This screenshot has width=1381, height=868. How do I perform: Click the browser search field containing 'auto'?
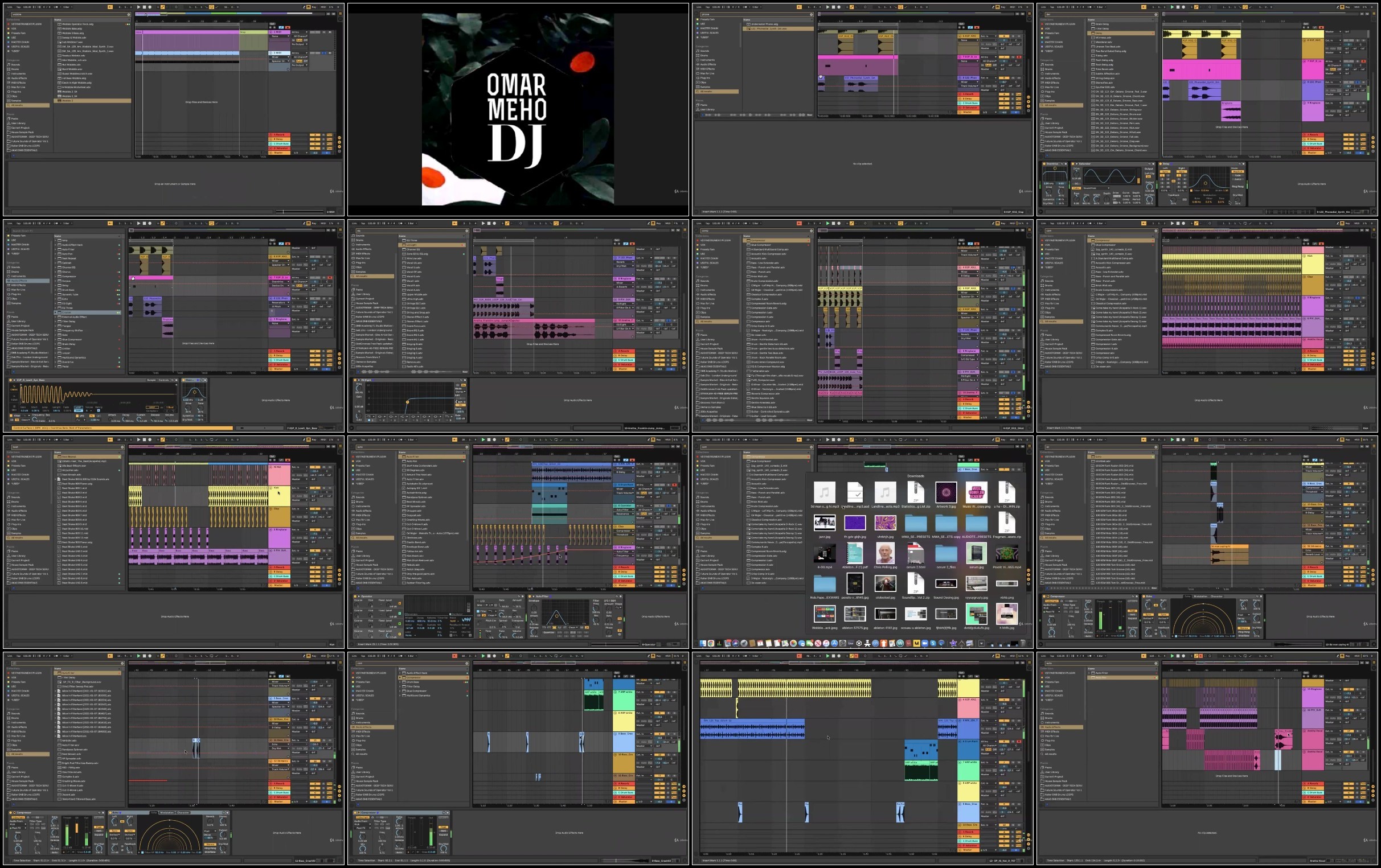tap(412, 447)
